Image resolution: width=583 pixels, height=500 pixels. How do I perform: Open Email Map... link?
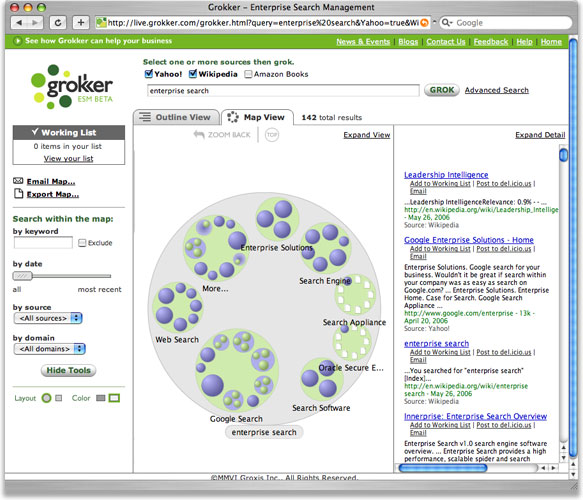pyautogui.click(x=51, y=181)
